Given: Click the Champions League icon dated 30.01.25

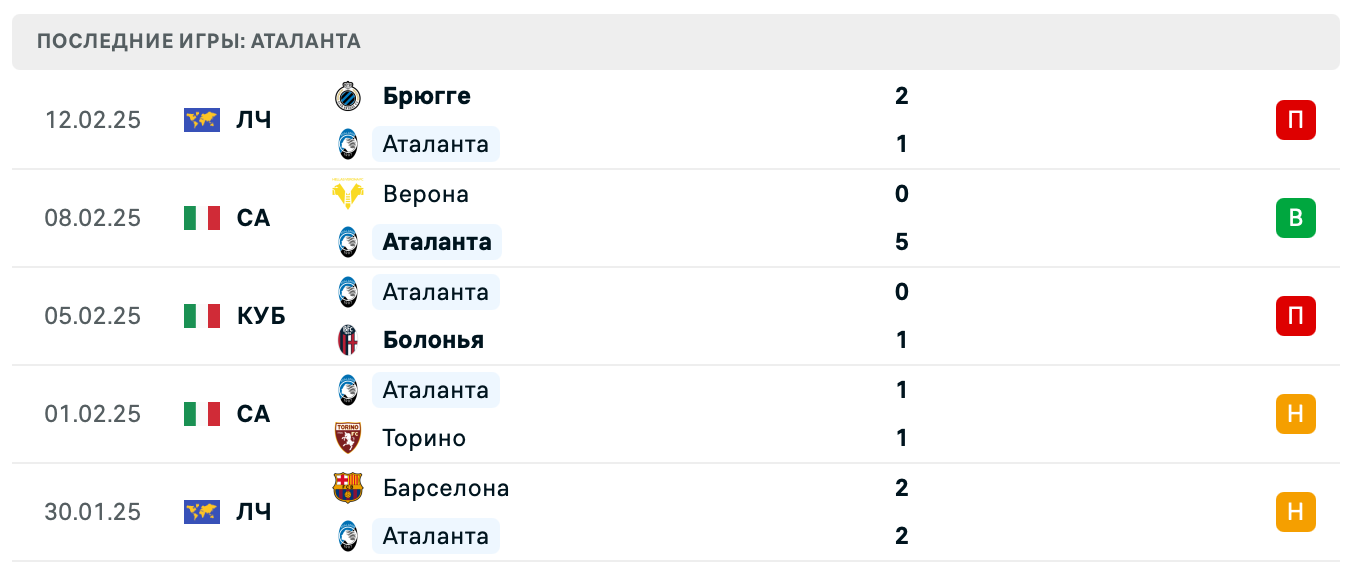Looking at the screenshot, I should click(x=202, y=512).
